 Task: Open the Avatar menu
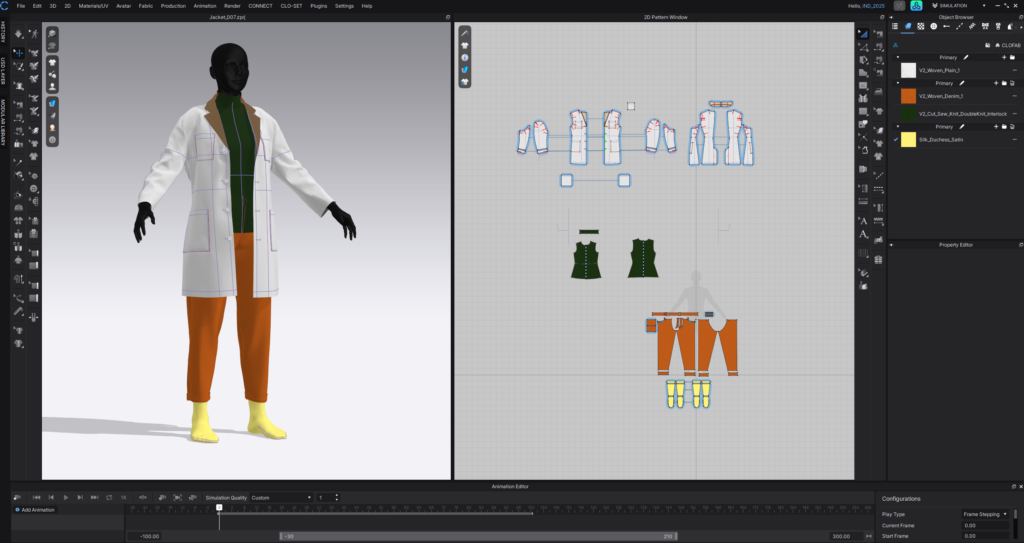point(123,6)
